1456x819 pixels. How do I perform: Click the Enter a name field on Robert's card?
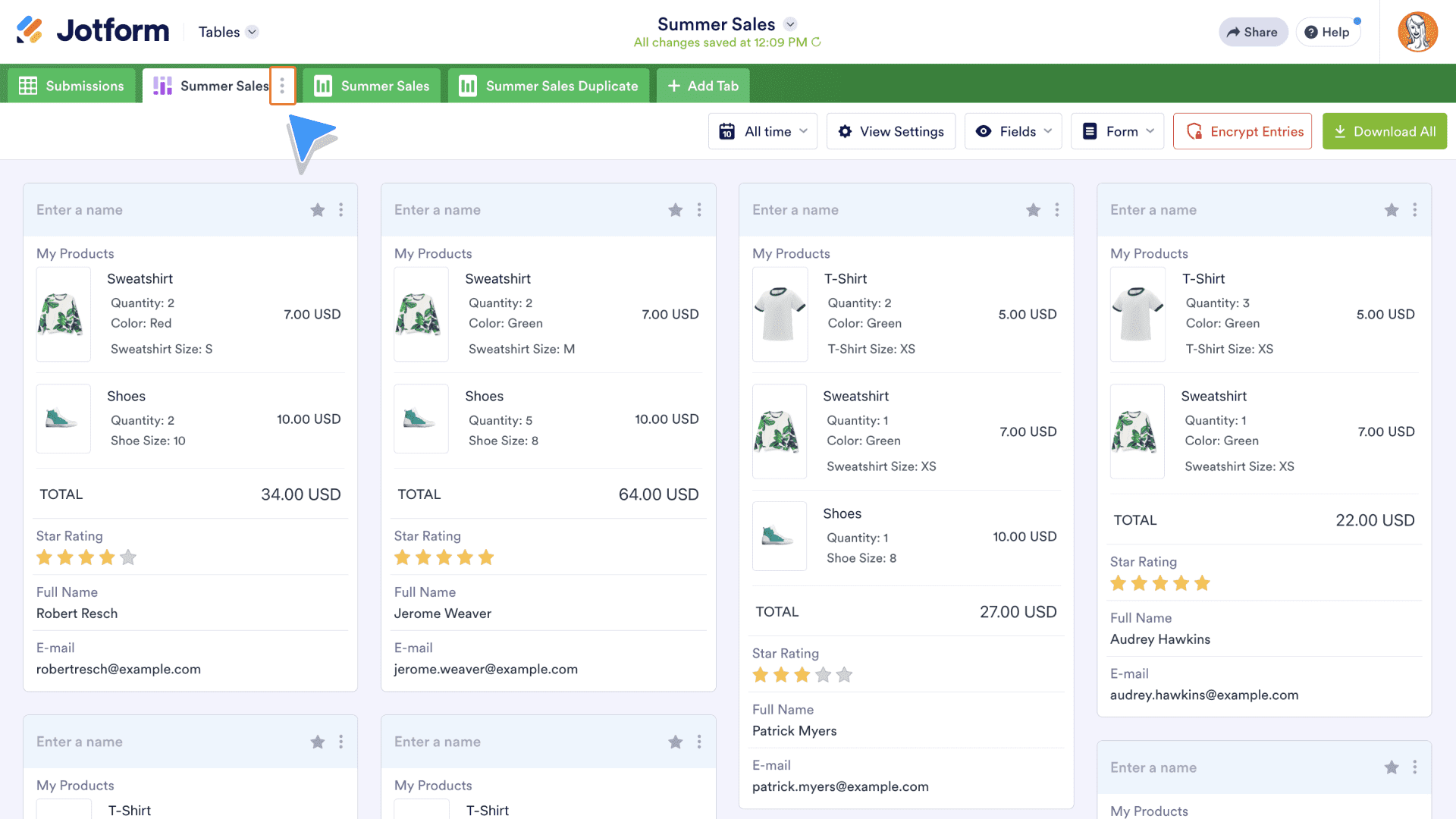click(x=80, y=210)
